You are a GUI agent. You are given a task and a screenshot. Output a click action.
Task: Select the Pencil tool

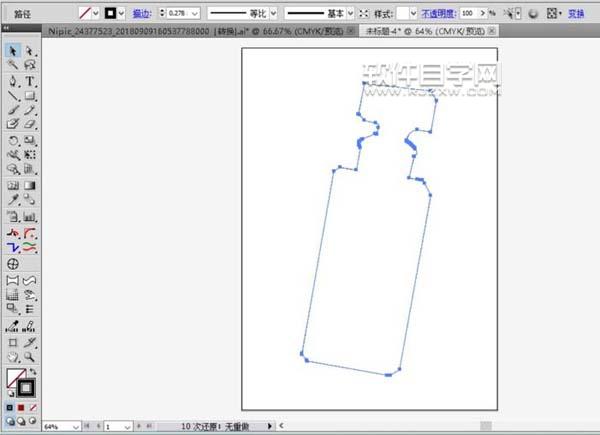click(29, 110)
